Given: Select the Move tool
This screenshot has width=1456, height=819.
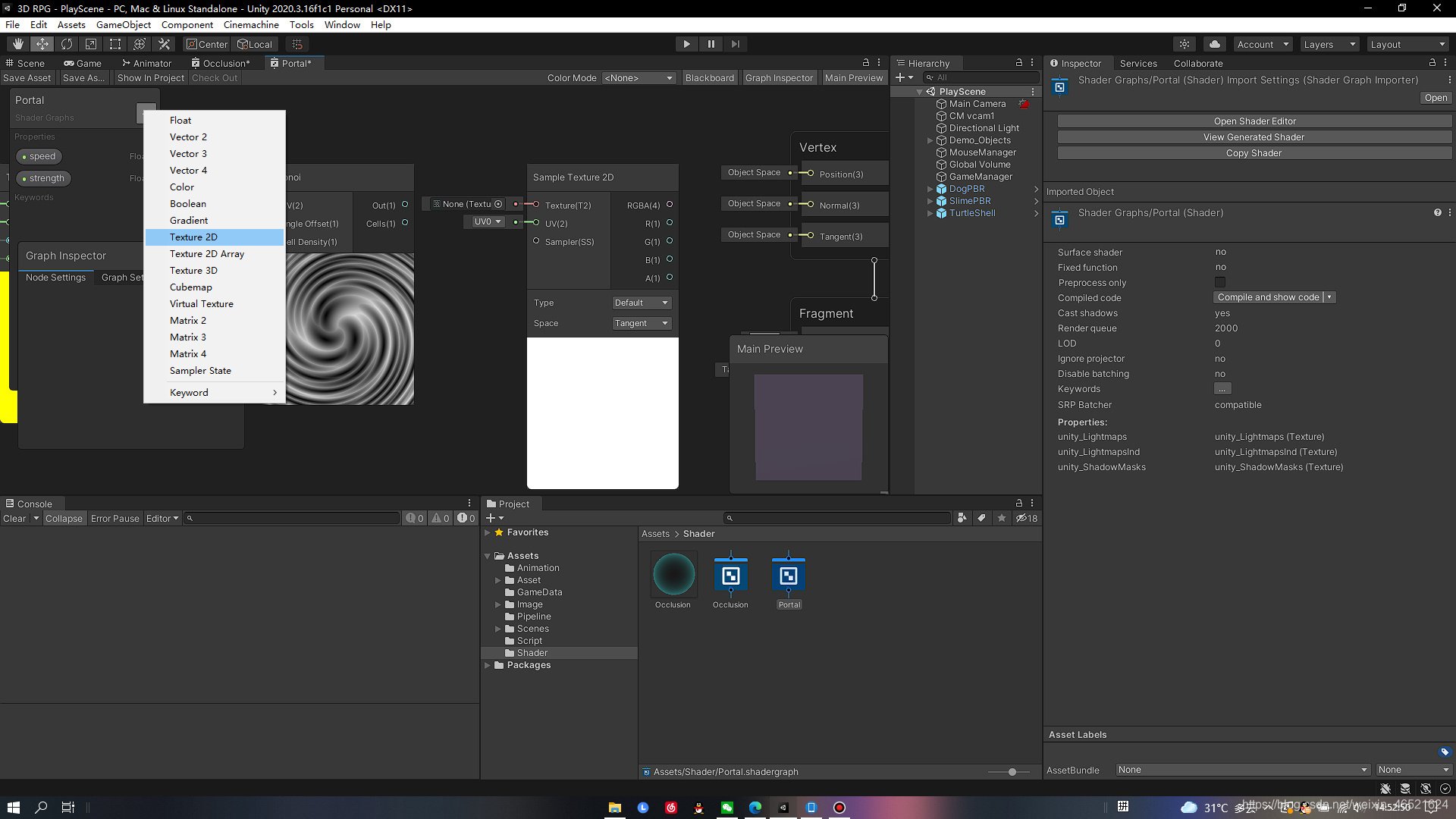Looking at the screenshot, I should pos(42,44).
